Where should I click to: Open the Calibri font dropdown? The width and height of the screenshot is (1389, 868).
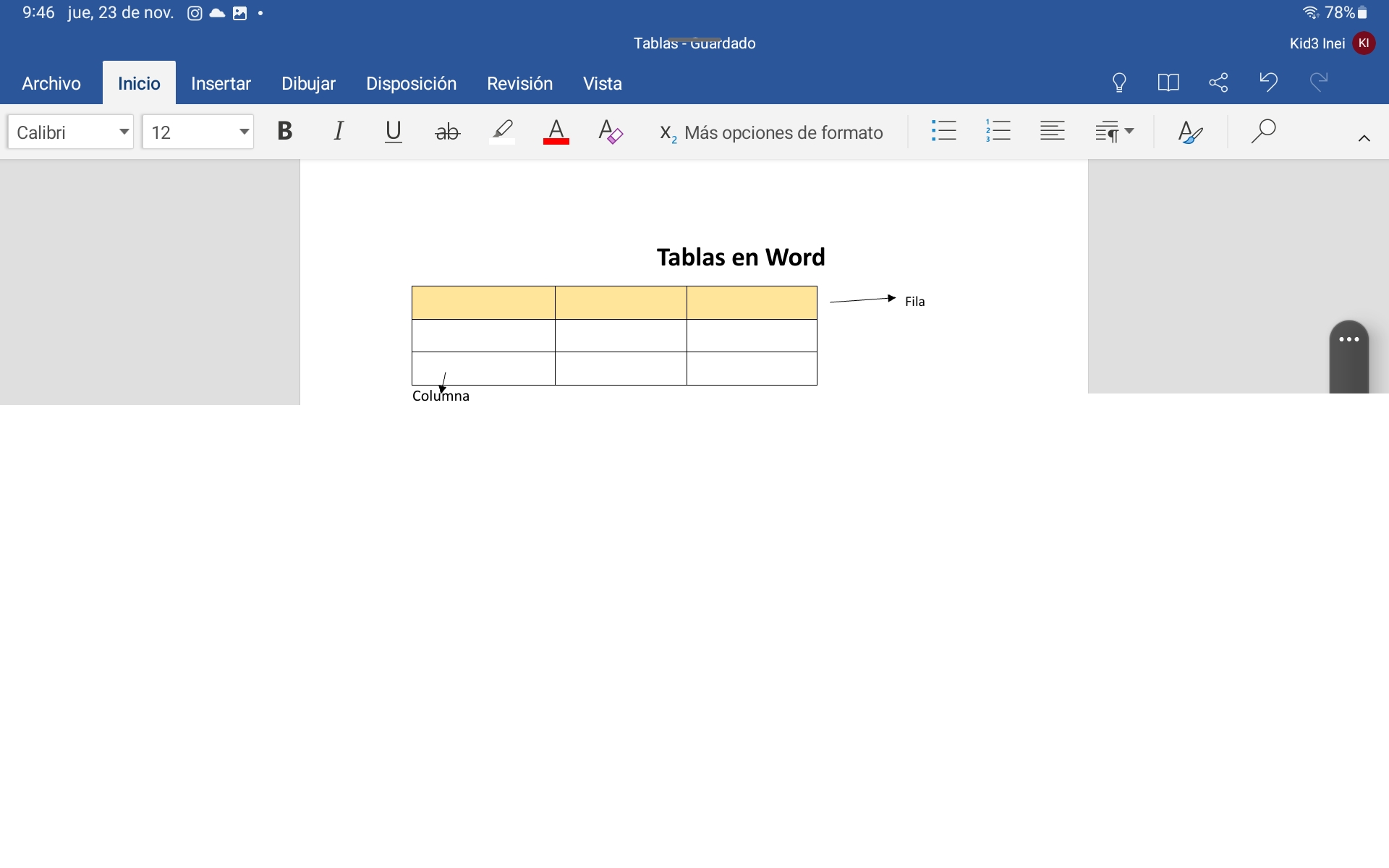click(x=71, y=132)
